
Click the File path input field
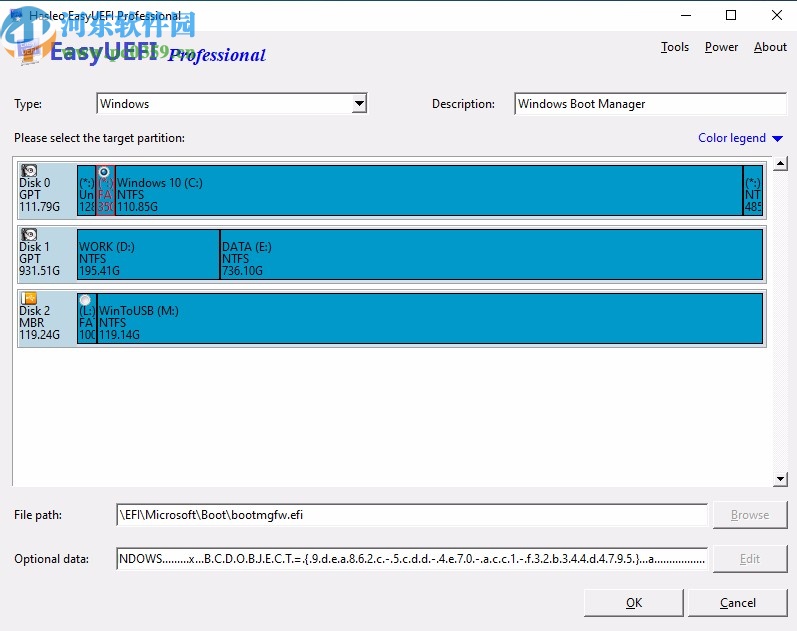(412, 515)
